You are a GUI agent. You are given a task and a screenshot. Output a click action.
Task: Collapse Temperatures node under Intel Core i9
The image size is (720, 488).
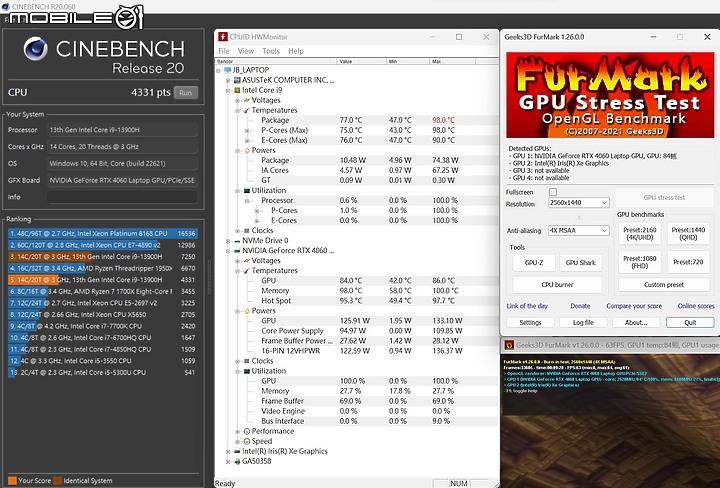(x=238, y=110)
